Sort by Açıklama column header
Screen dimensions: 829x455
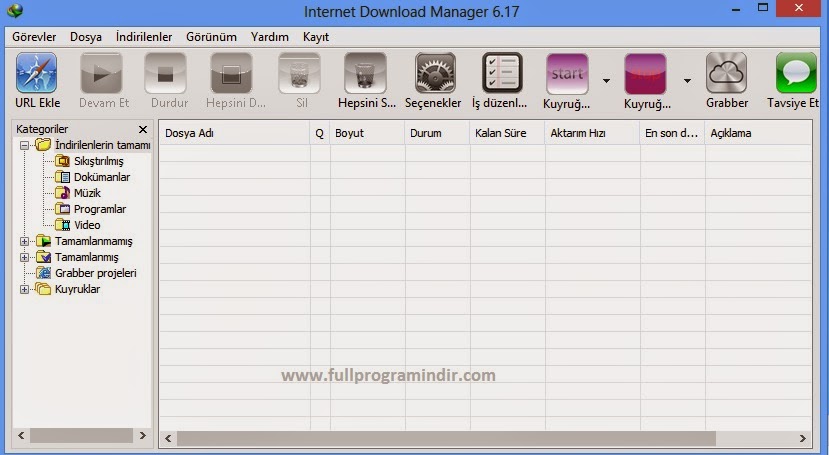(x=758, y=133)
